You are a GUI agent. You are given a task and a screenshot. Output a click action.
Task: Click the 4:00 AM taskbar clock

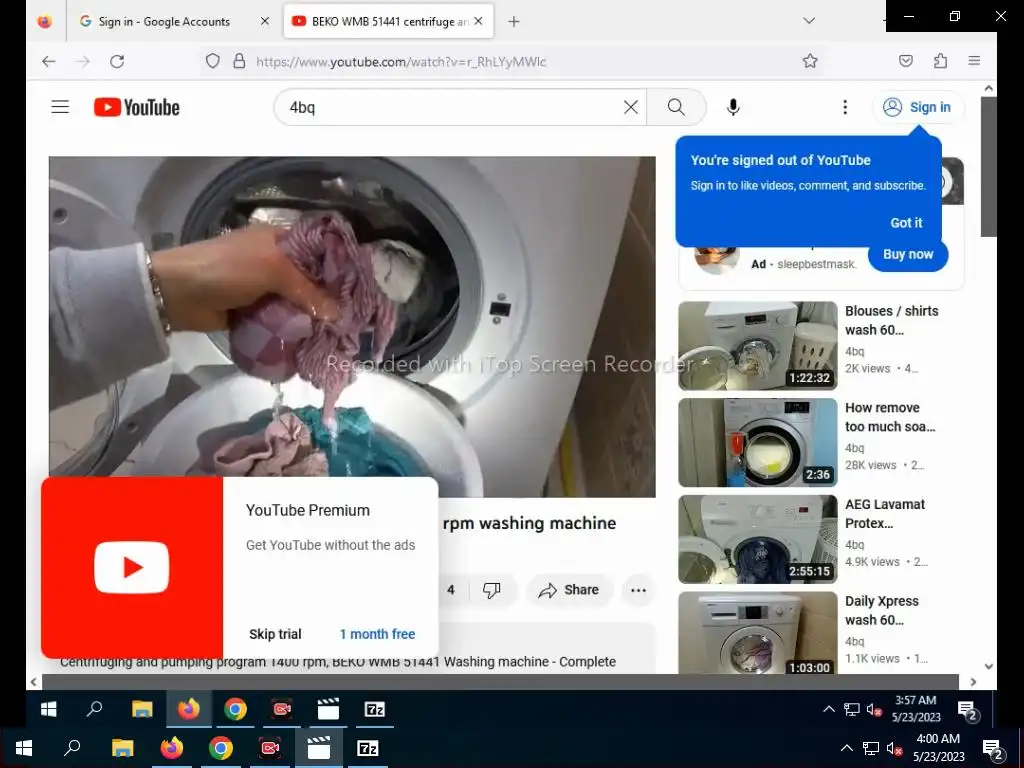[x=938, y=748]
